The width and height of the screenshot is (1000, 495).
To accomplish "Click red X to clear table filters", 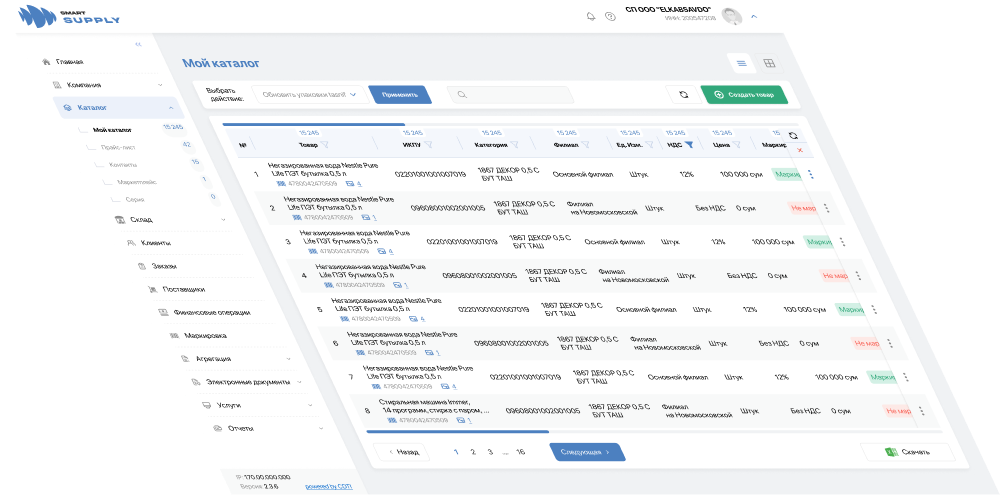I will (800, 150).
